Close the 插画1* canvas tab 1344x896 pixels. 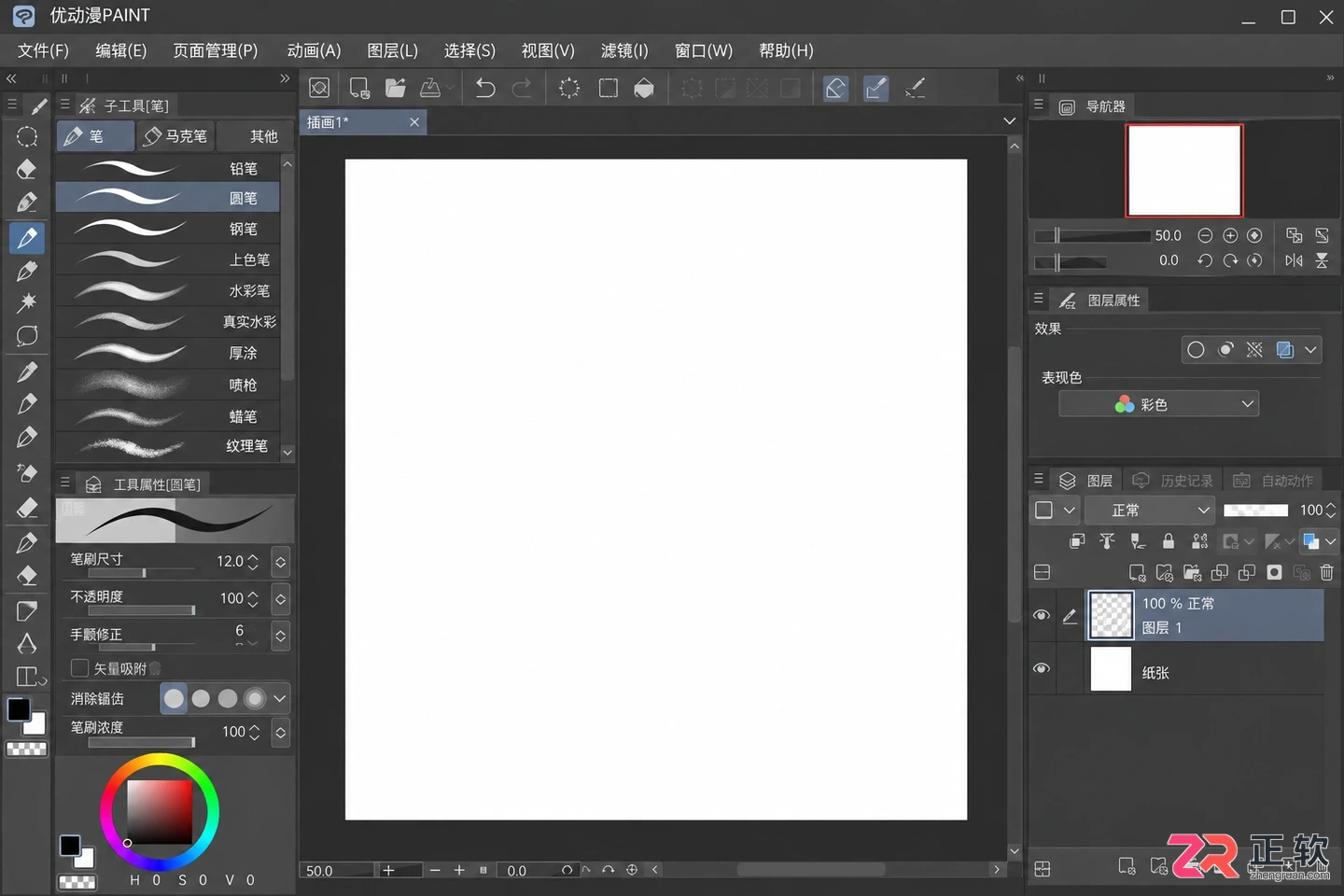tap(414, 122)
